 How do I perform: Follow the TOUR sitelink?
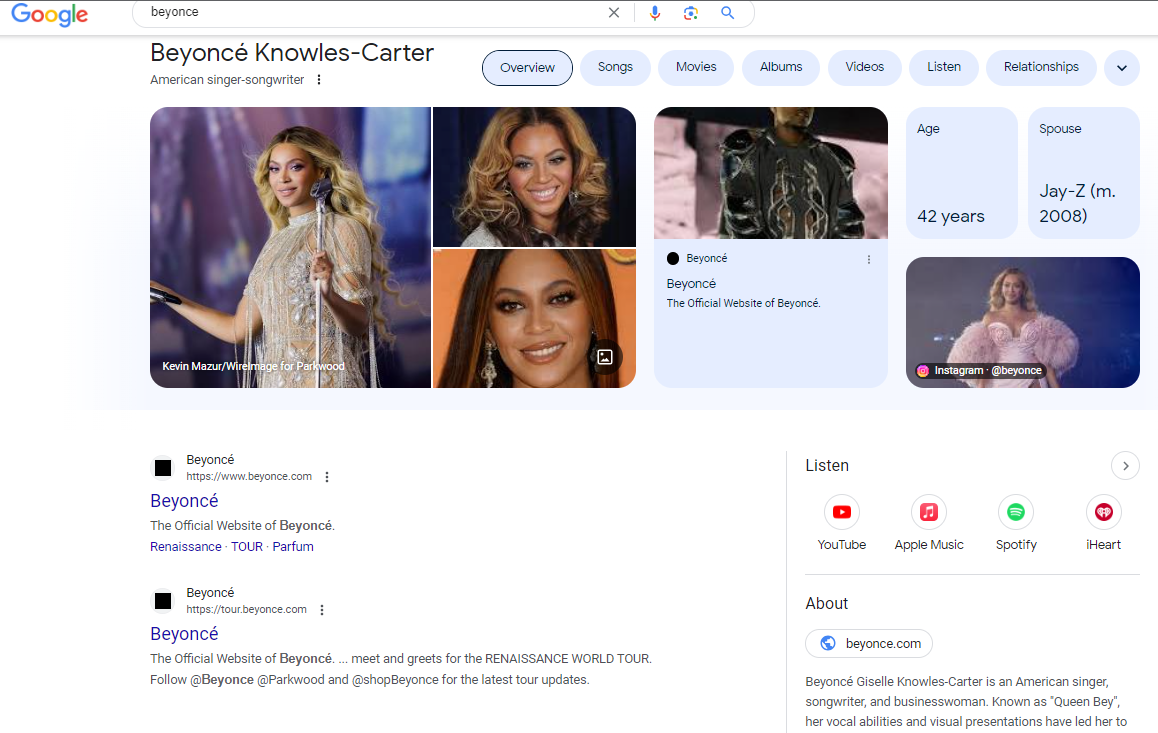coord(247,547)
